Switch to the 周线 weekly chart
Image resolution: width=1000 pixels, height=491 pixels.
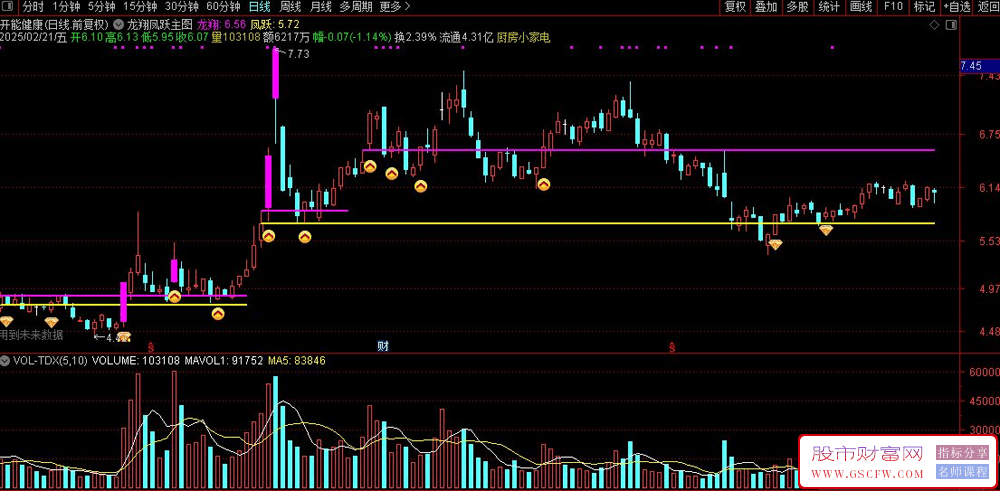pos(290,7)
